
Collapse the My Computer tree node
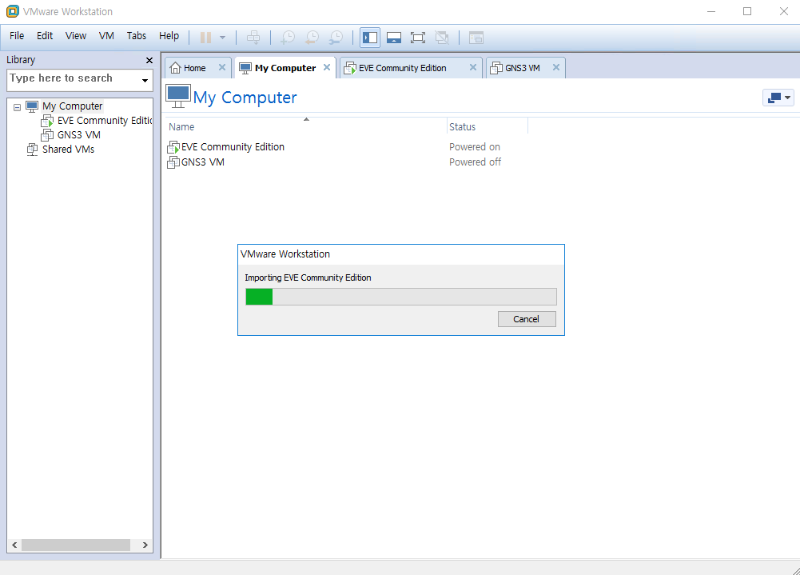pos(17,107)
